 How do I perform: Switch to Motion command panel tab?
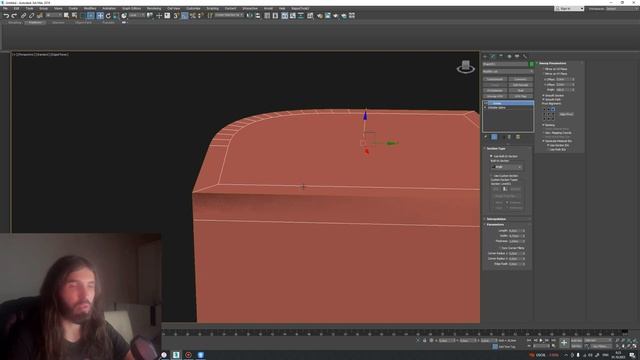click(509, 56)
